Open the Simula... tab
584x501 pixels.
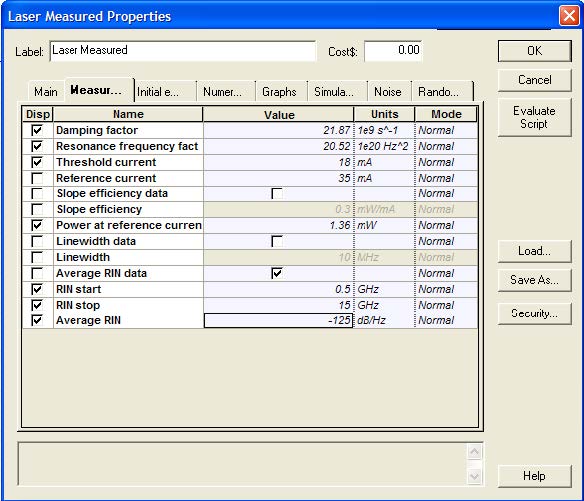point(337,92)
